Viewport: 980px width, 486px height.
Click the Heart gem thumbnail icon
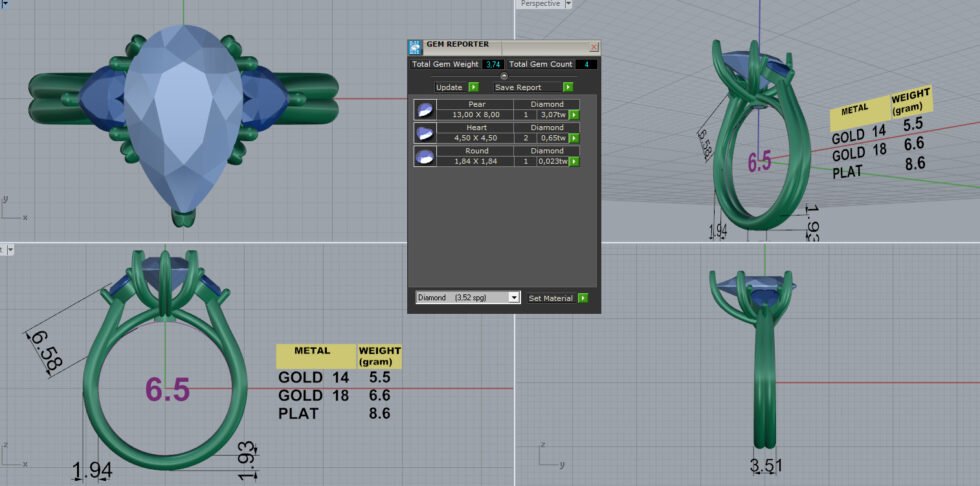coord(425,132)
